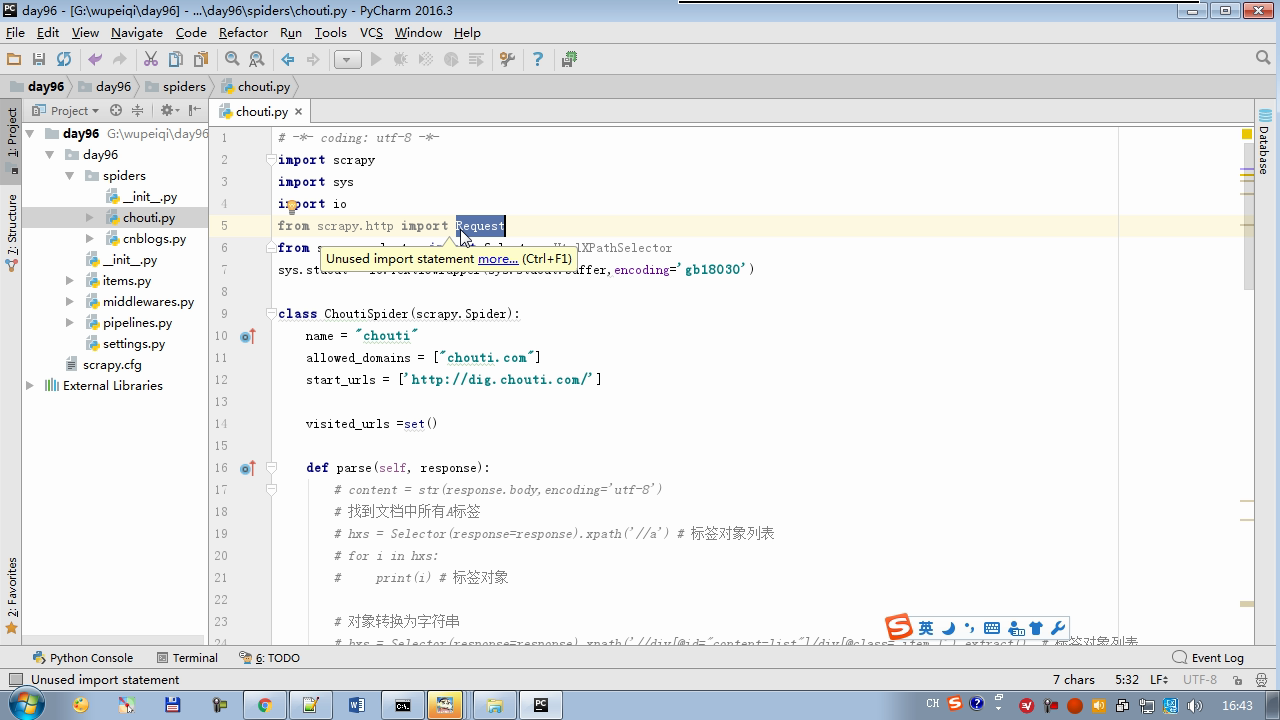Collapse the spiders folder in the tree
The height and width of the screenshot is (720, 1280).
coord(70,176)
